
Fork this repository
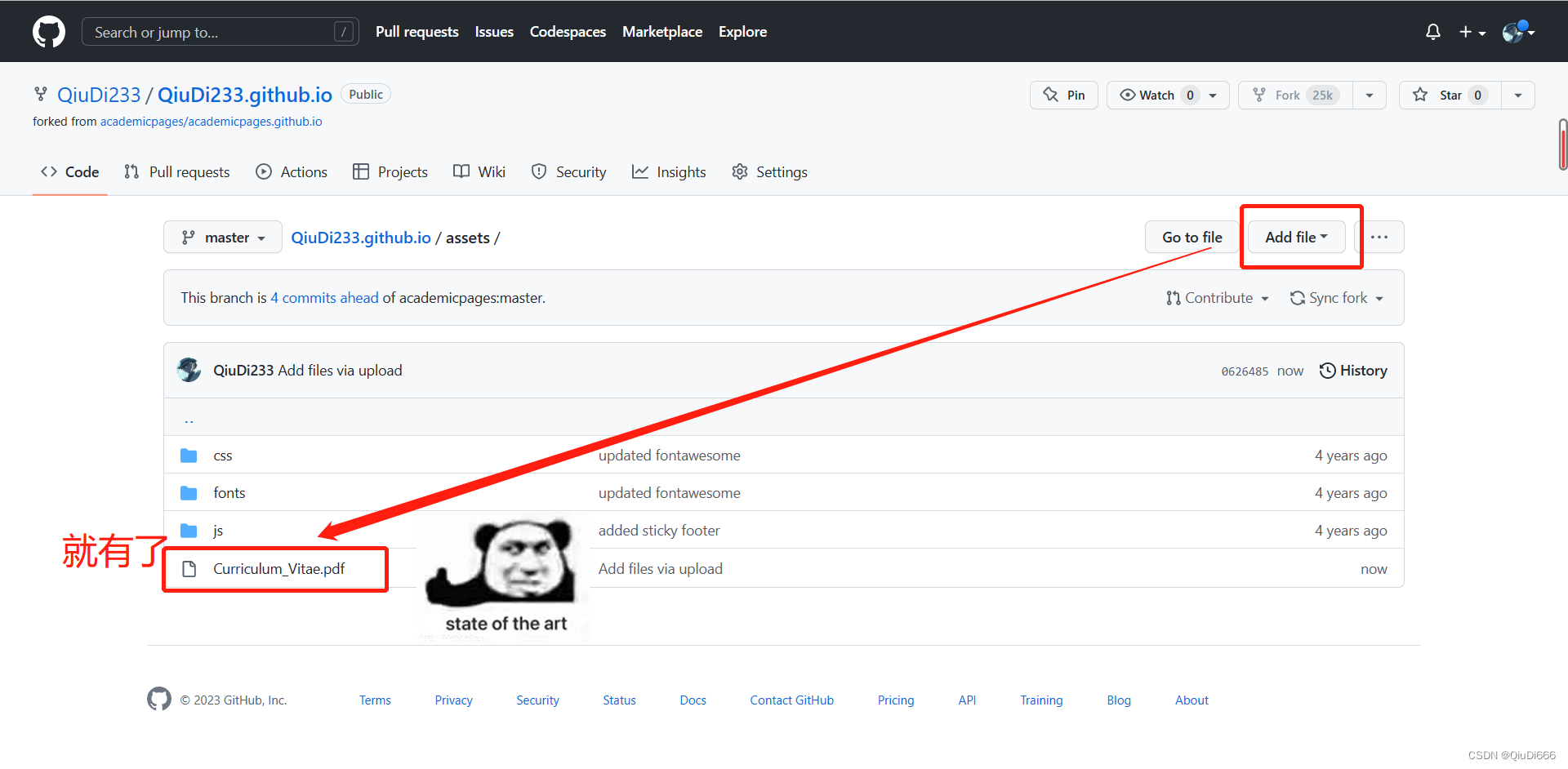[1296, 95]
